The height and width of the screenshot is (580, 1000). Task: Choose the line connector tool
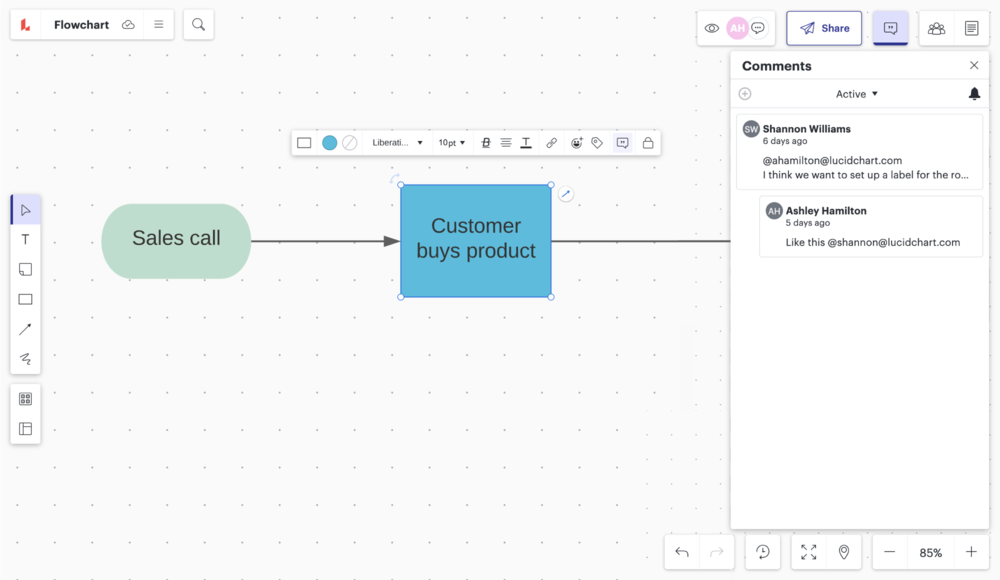tap(25, 329)
